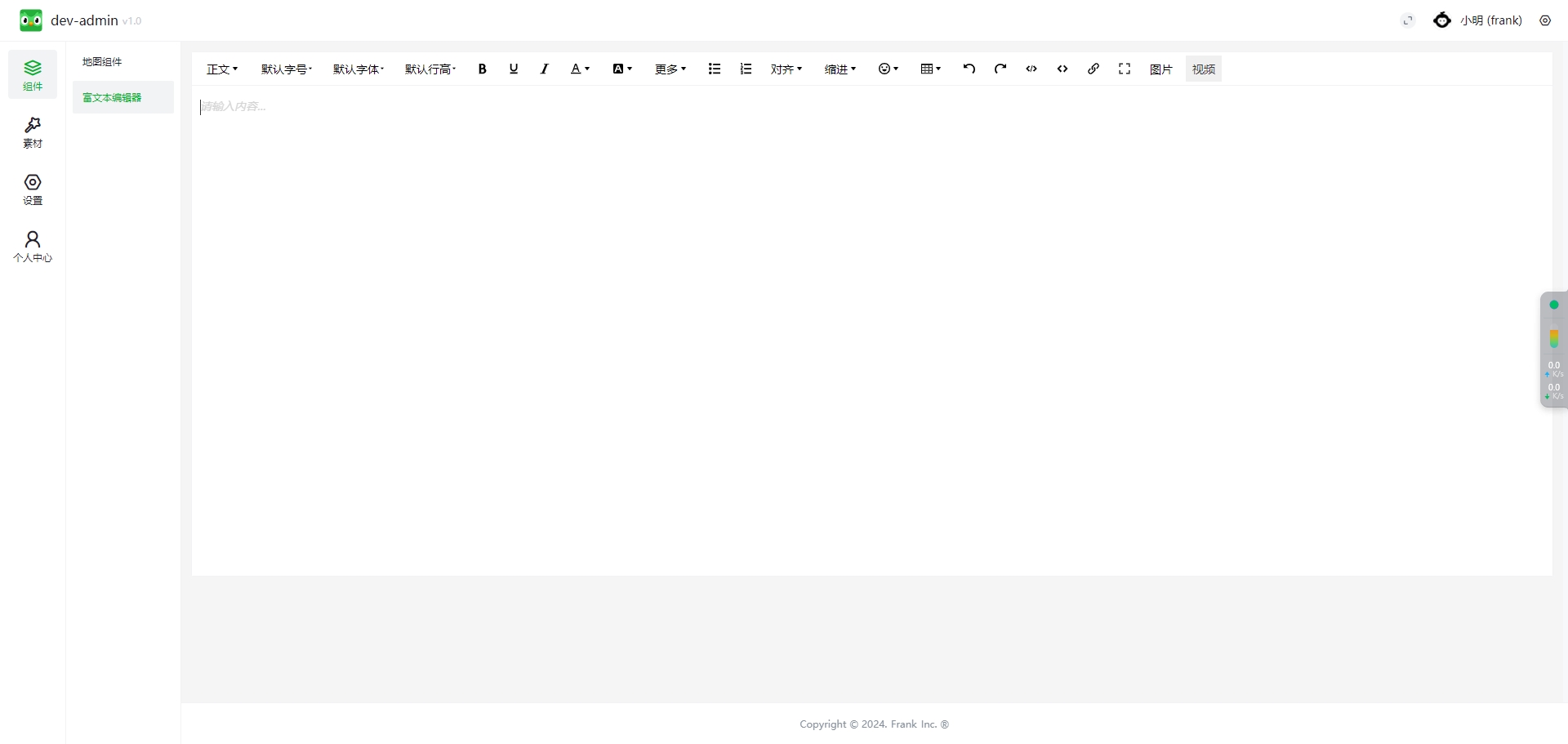Open the insert table menu

click(x=930, y=69)
